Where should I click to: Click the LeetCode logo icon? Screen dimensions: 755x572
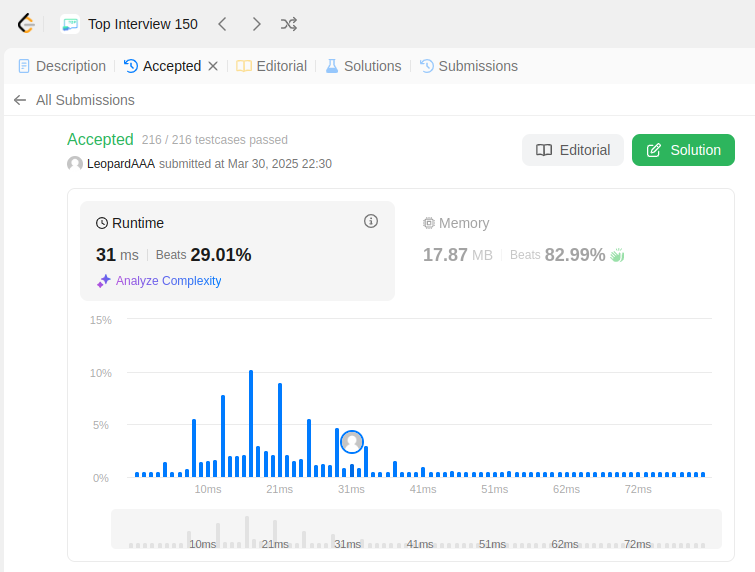pos(26,24)
